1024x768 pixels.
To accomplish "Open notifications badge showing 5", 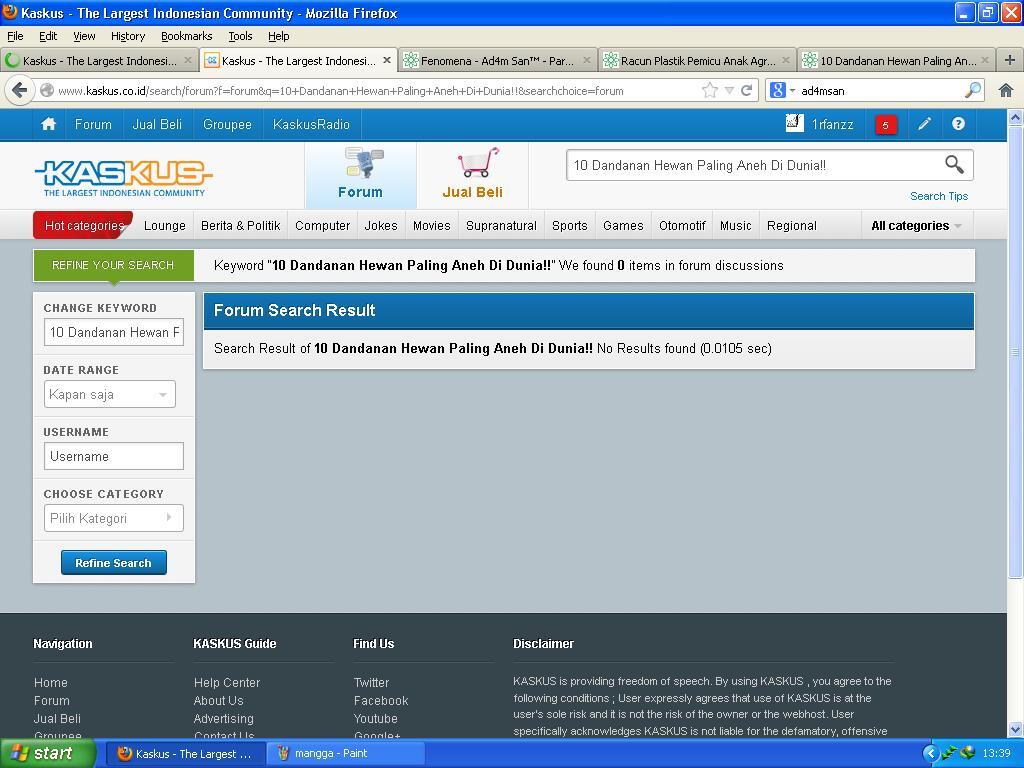I will (x=886, y=125).
